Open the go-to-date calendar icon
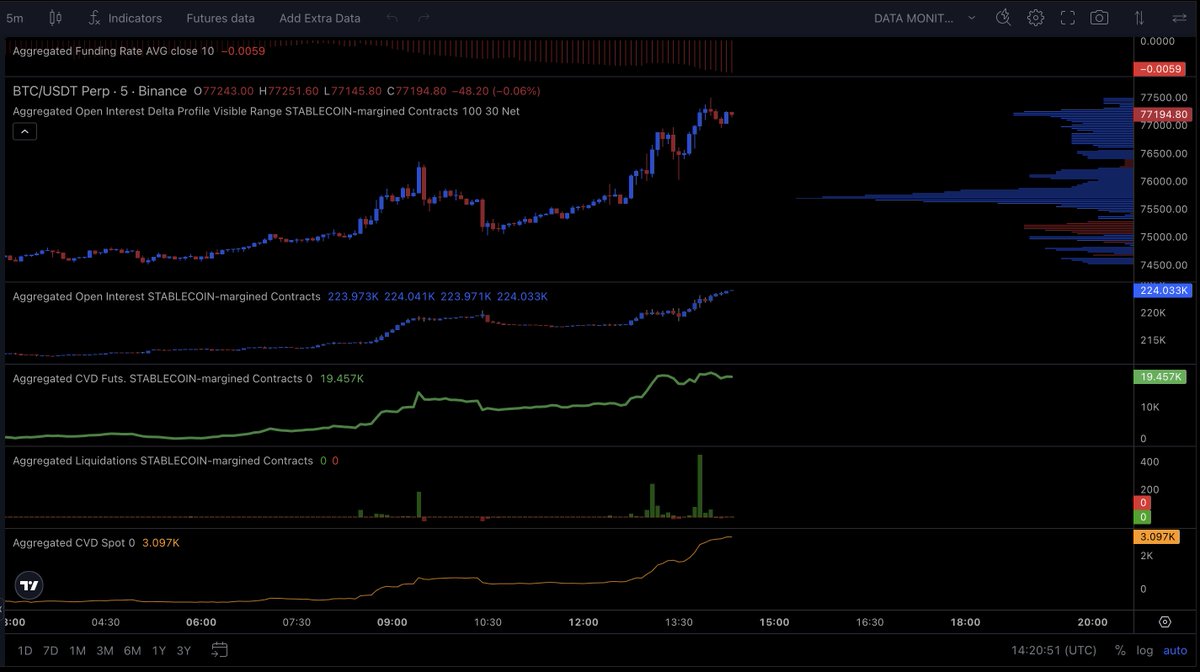 coord(220,650)
